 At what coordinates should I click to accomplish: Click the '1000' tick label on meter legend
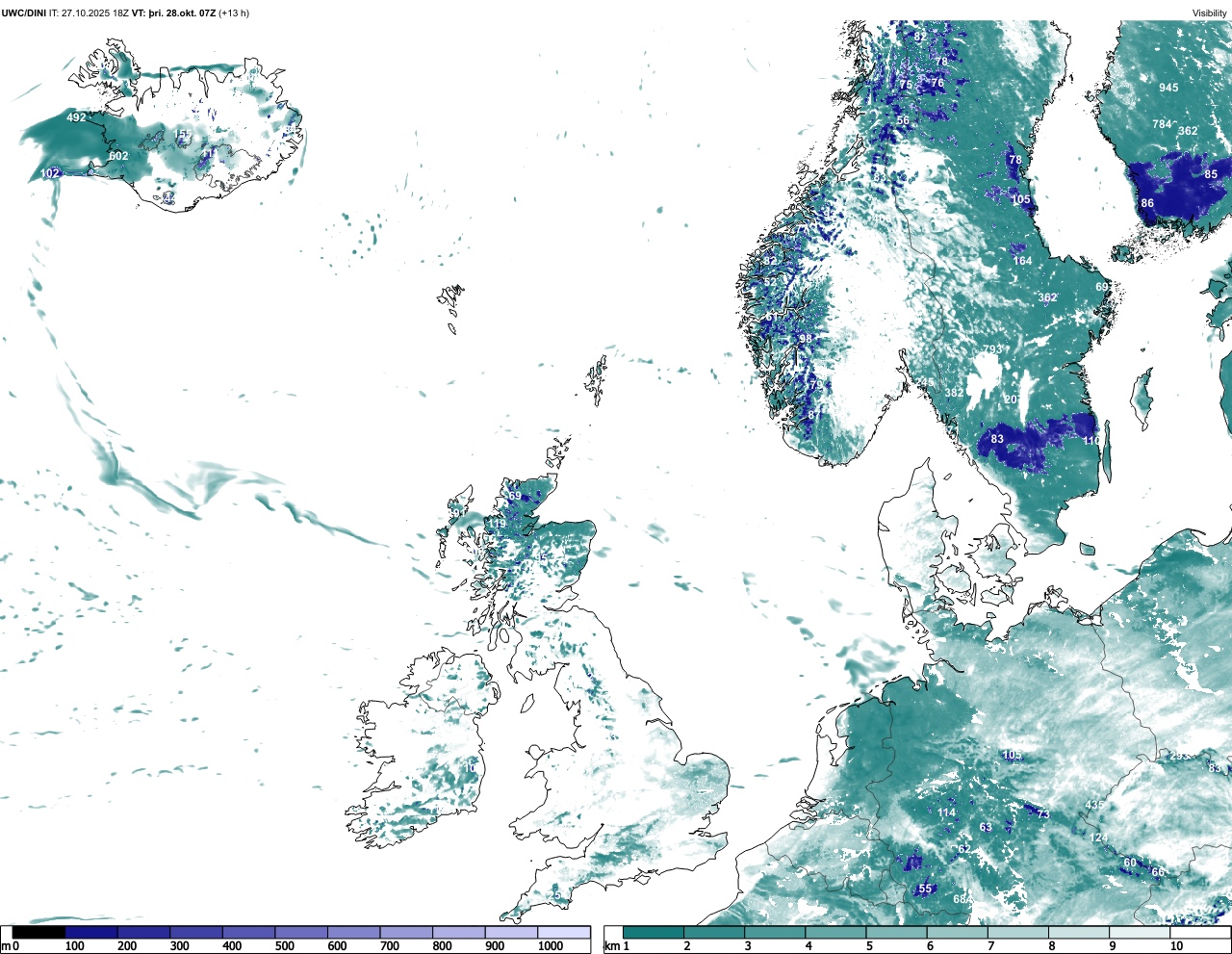(x=551, y=946)
